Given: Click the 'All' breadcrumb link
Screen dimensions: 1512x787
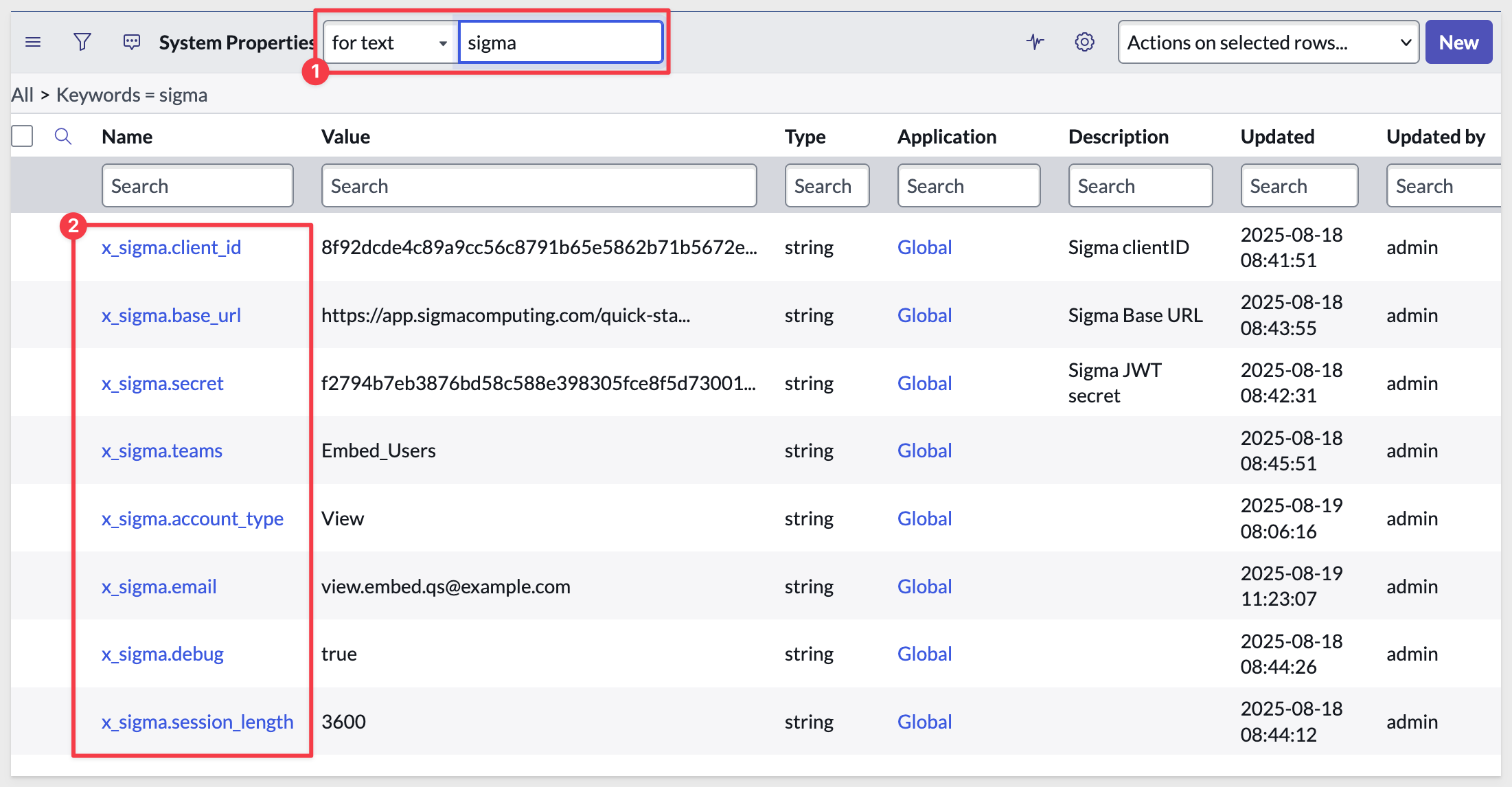Looking at the screenshot, I should pos(22,95).
